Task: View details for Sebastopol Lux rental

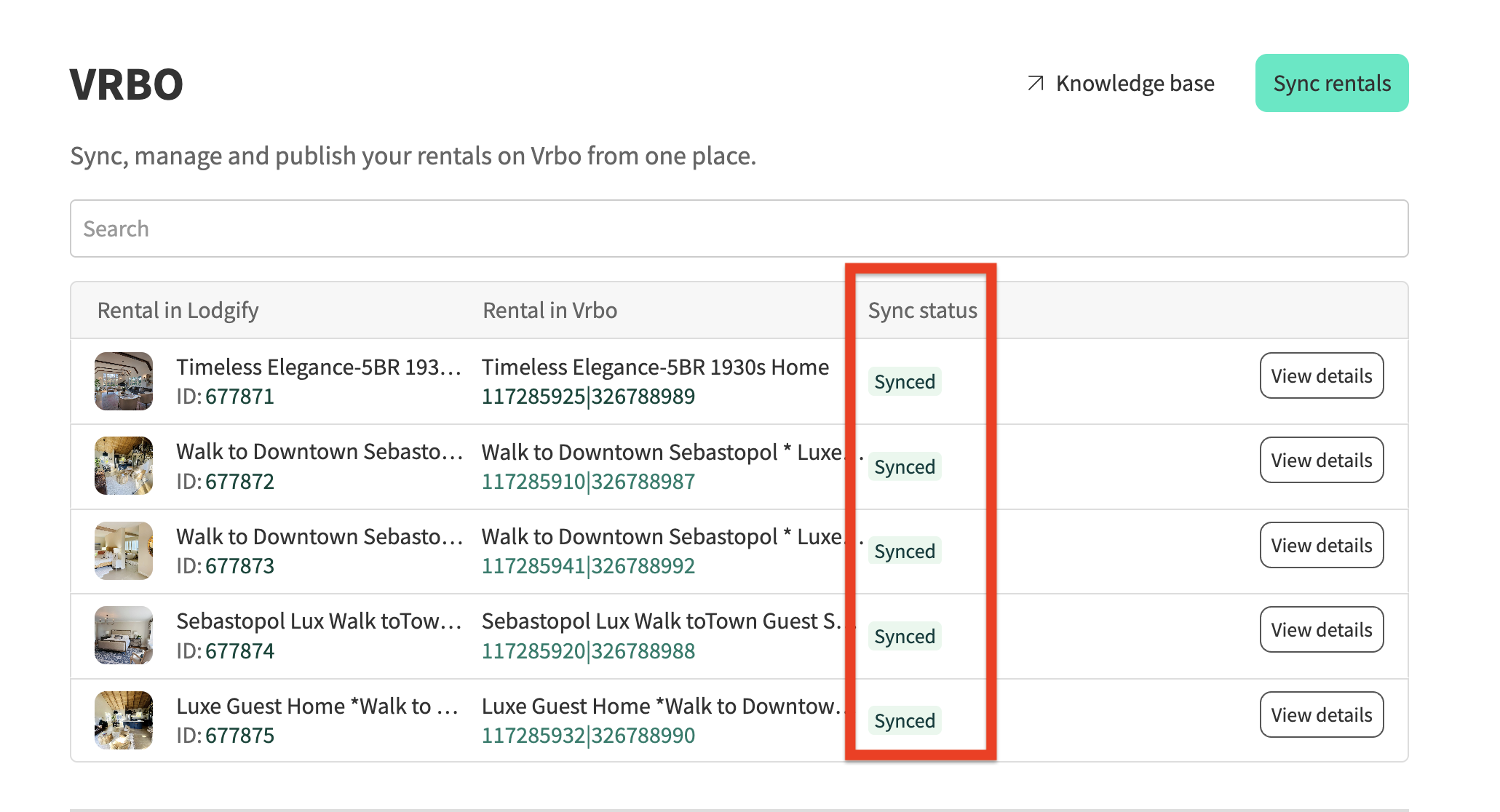Action: pos(1321,629)
